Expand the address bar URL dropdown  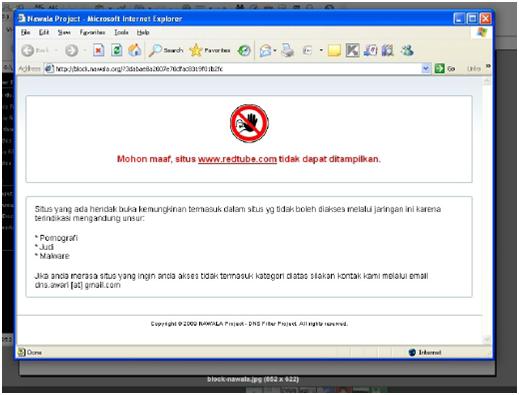tap(426, 69)
